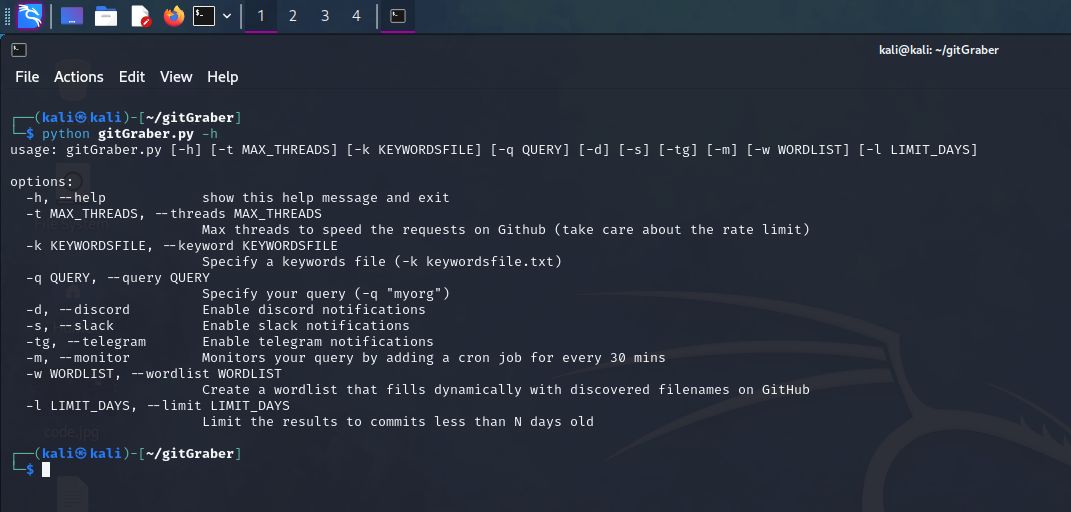Image resolution: width=1071 pixels, height=512 pixels.
Task: Select the running terminal taskbar button
Action: (398, 16)
